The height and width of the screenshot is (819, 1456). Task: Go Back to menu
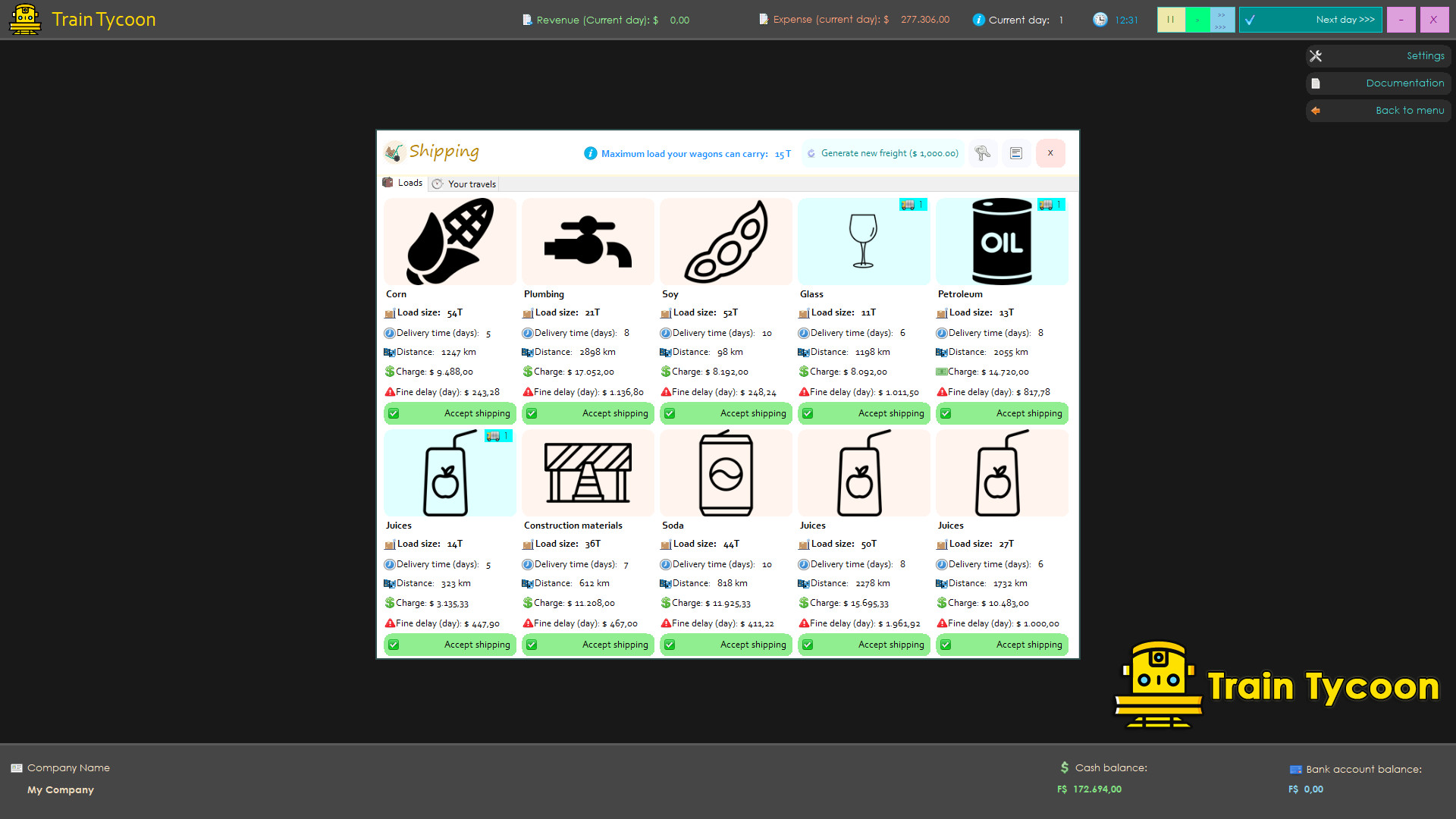pos(1378,111)
